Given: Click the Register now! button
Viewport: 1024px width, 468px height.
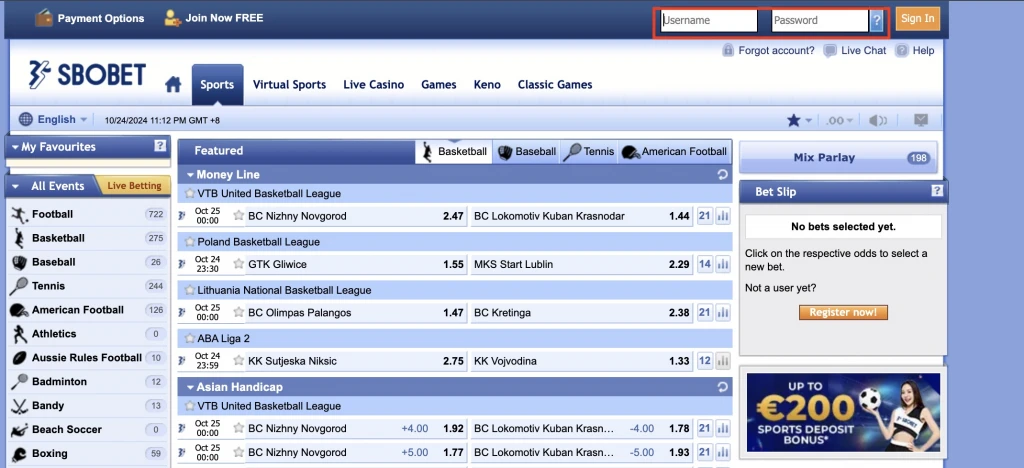Looking at the screenshot, I should pyautogui.click(x=843, y=313).
